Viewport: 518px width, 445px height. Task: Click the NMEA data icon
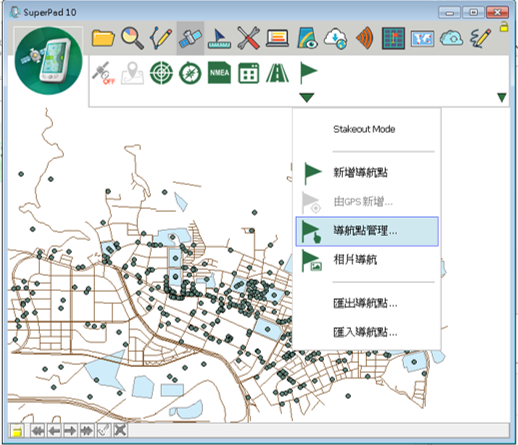(x=219, y=72)
